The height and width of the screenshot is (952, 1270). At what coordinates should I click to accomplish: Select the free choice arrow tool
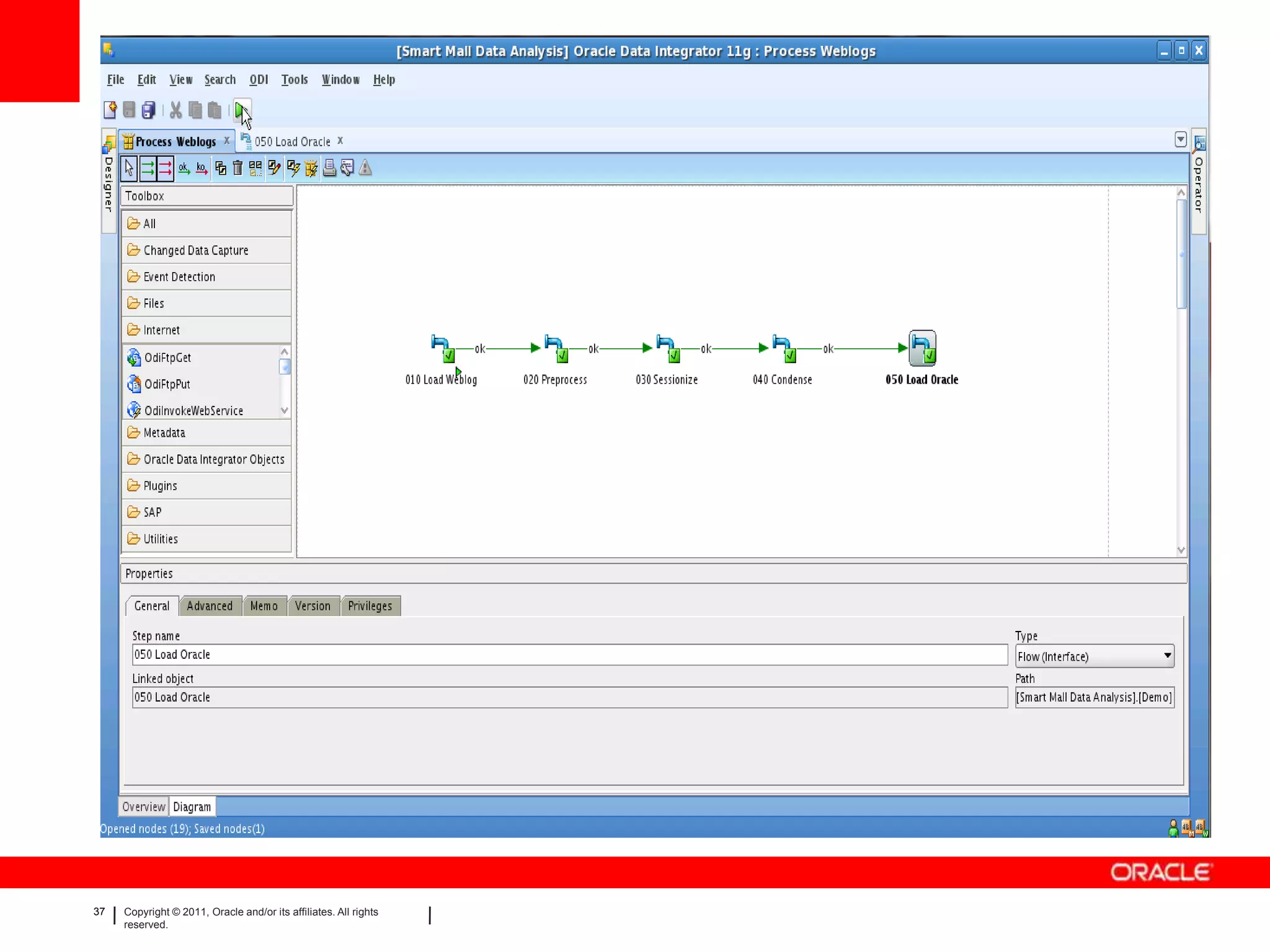tap(129, 168)
